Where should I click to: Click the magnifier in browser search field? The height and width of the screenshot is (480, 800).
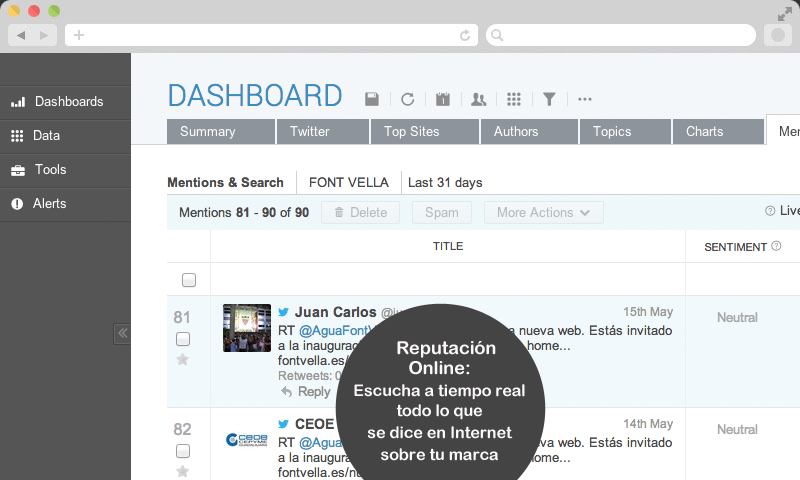coord(497,35)
